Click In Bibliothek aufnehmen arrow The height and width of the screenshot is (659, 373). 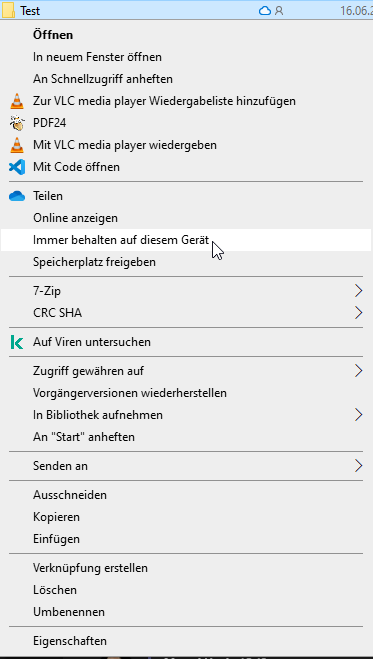tap(358, 415)
